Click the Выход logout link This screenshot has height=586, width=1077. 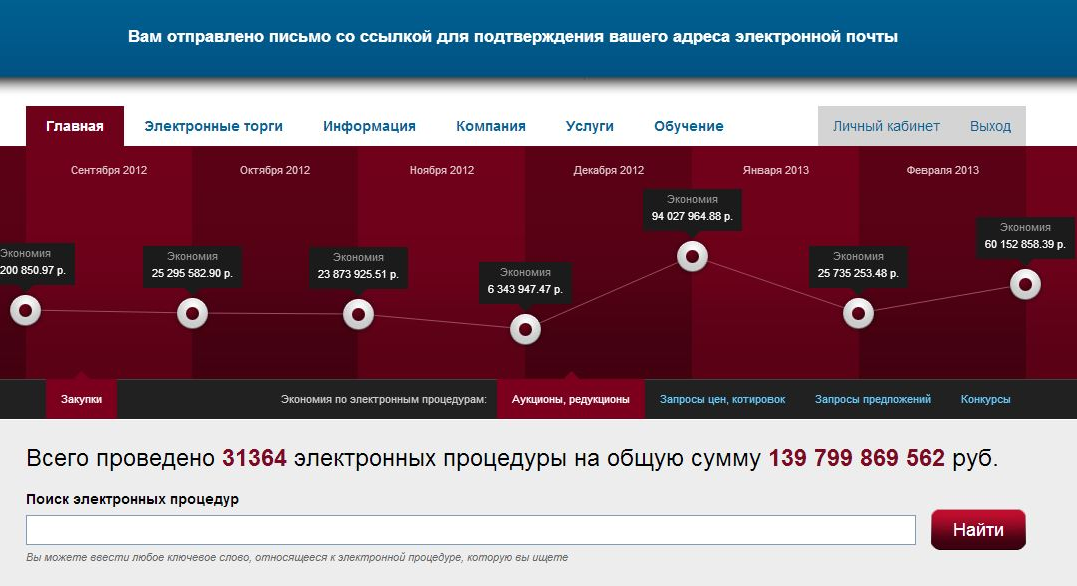click(x=990, y=126)
